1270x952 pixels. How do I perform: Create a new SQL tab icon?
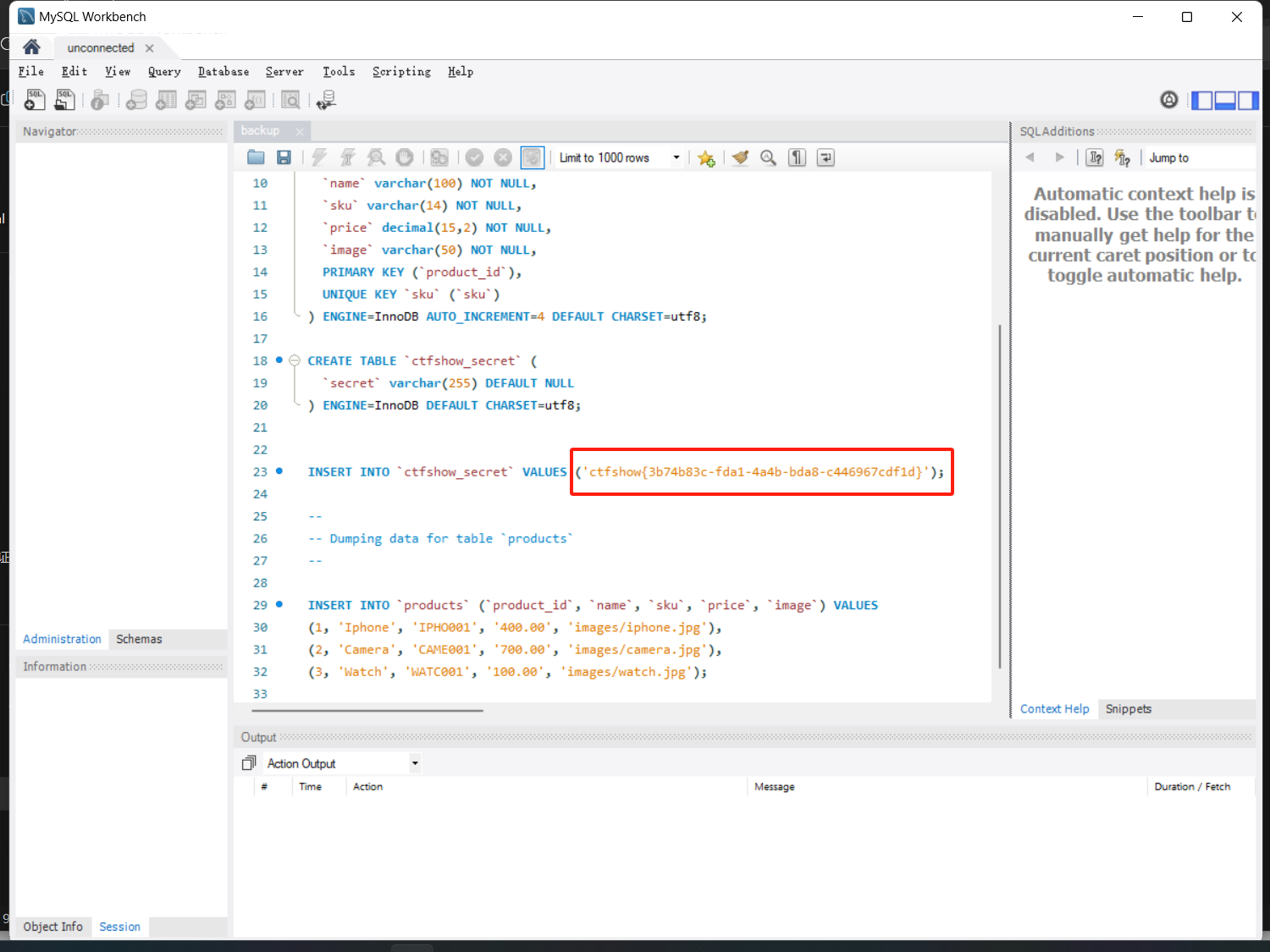pyautogui.click(x=35, y=100)
